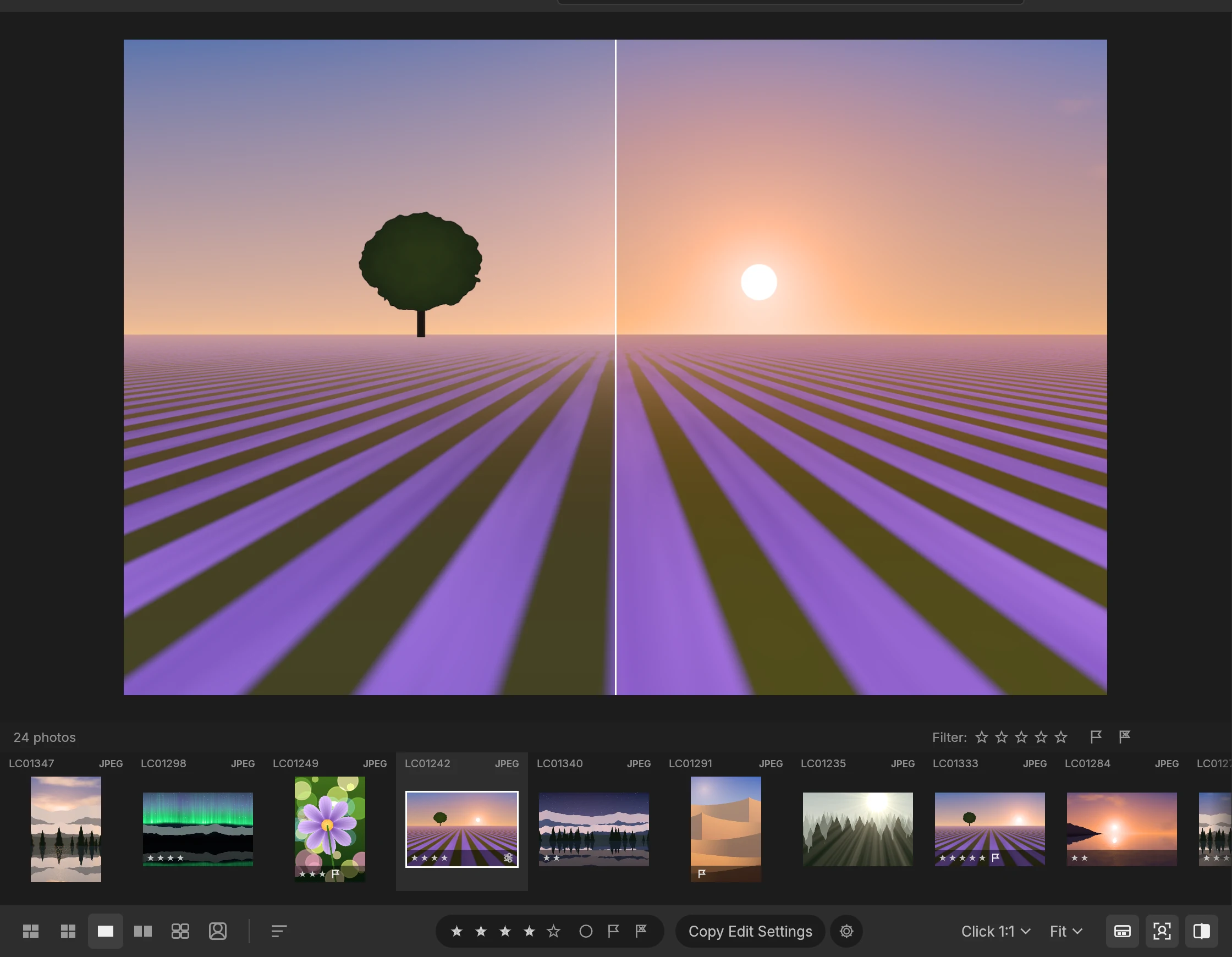Flag photo as picked in toolbar
This screenshot has height=957, width=1232.
tap(613, 931)
